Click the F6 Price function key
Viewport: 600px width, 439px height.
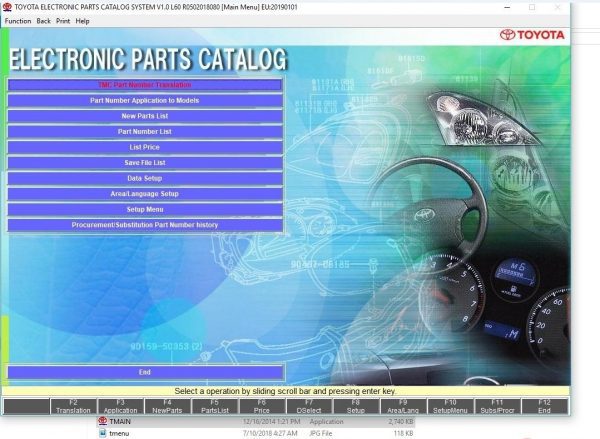262,406
